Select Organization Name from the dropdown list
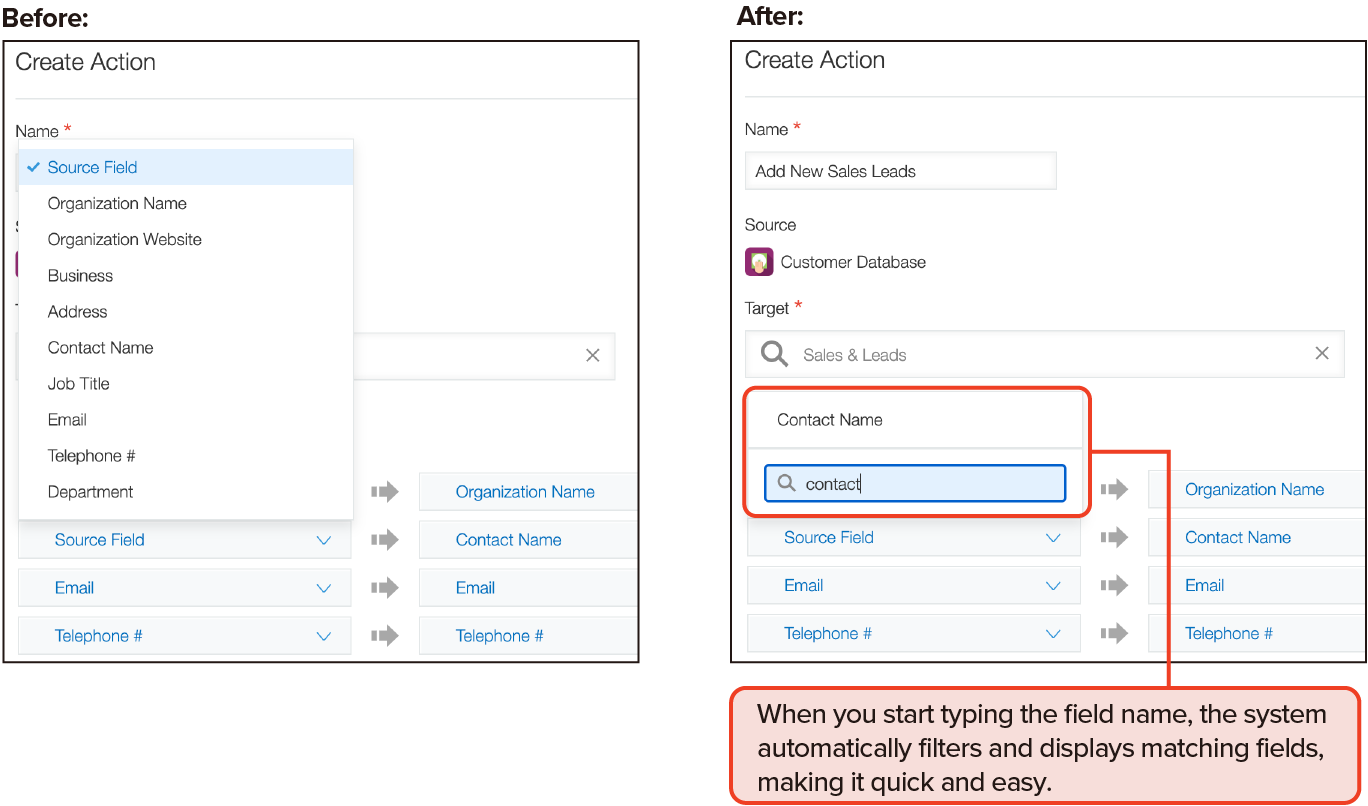Screen dimensions: 1368x806 [117, 203]
